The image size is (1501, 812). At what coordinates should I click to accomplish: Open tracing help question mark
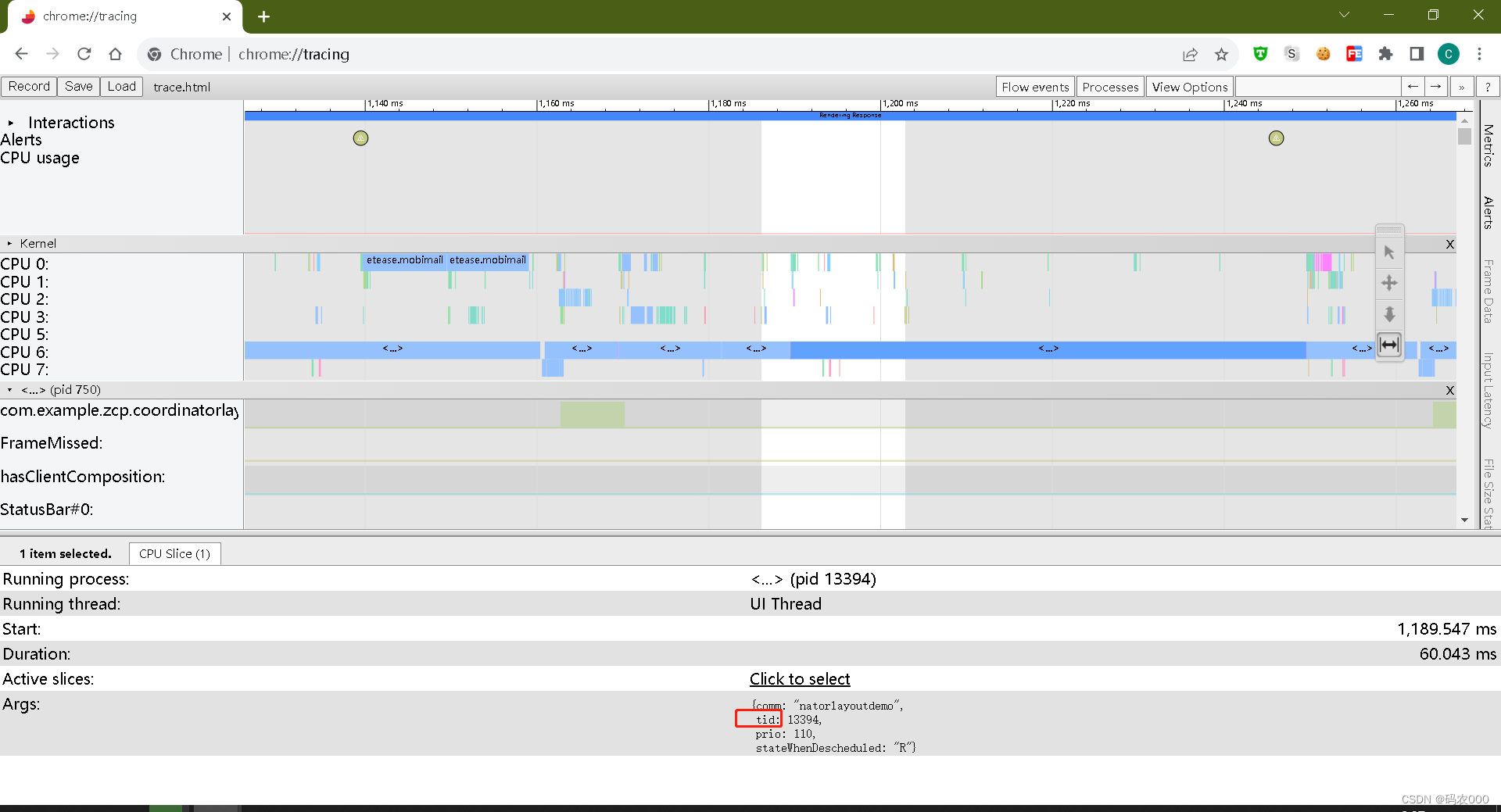click(1488, 87)
